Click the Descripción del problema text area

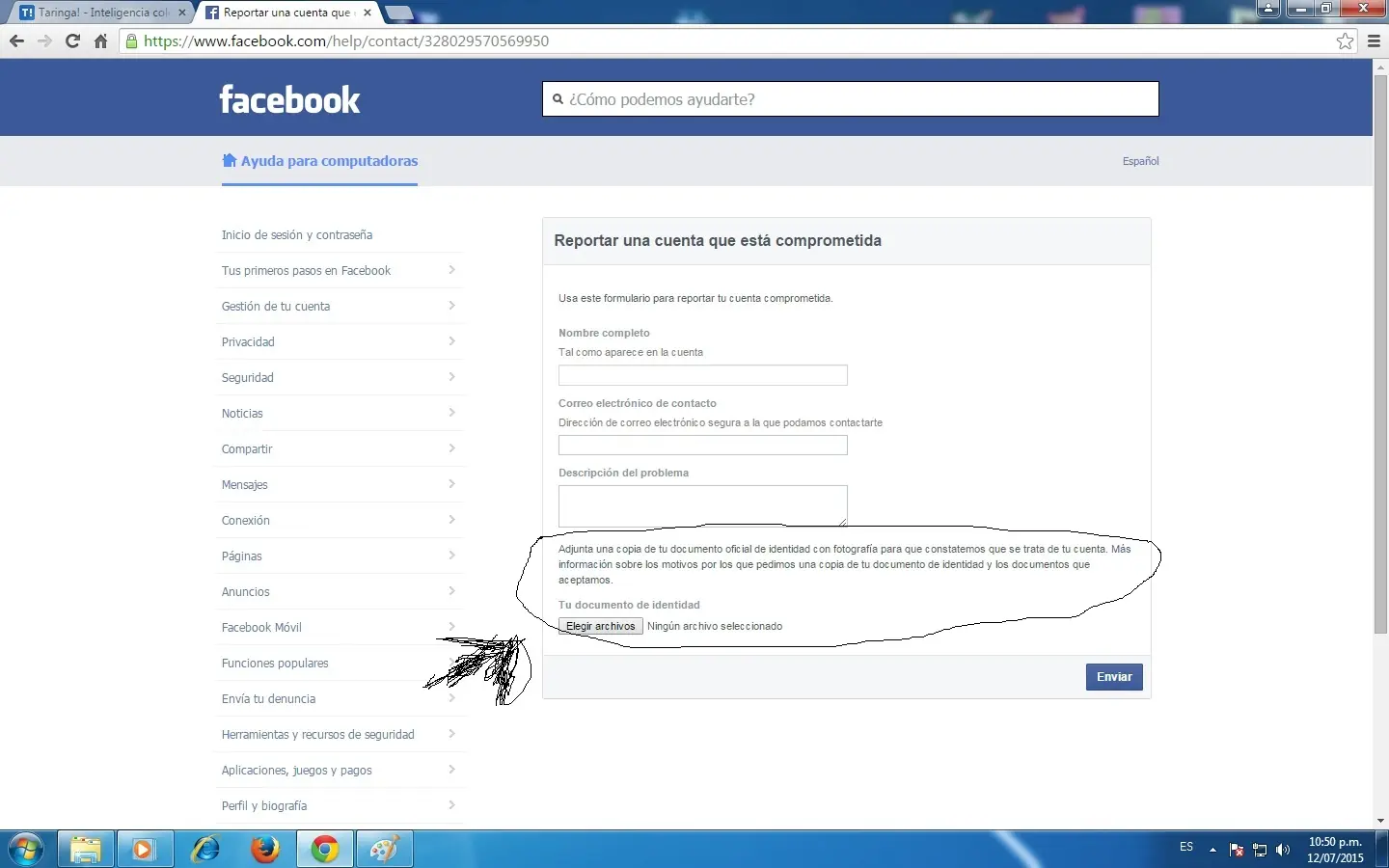[x=703, y=505]
